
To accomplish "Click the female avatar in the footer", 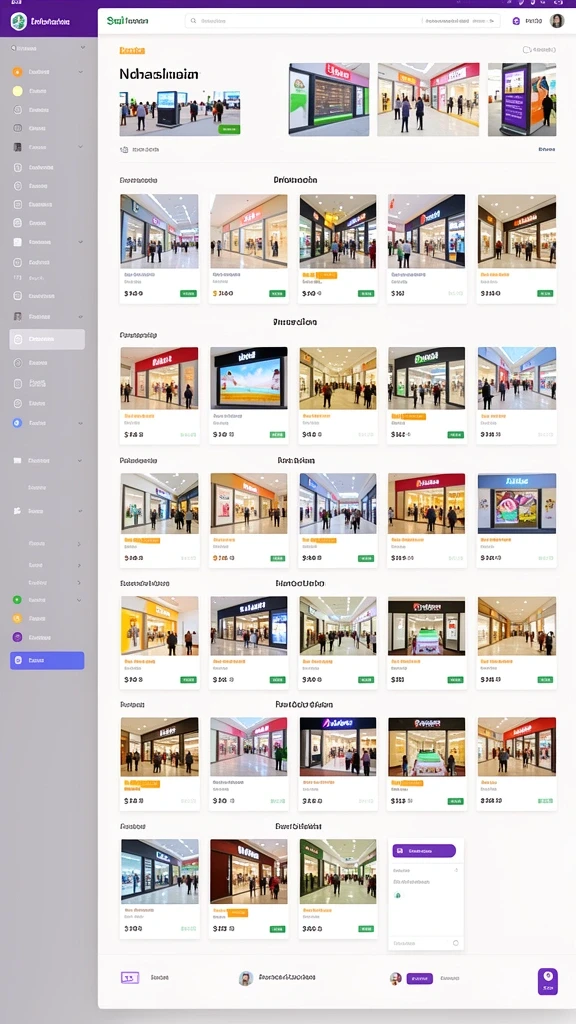I will pyautogui.click(x=395, y=978).
